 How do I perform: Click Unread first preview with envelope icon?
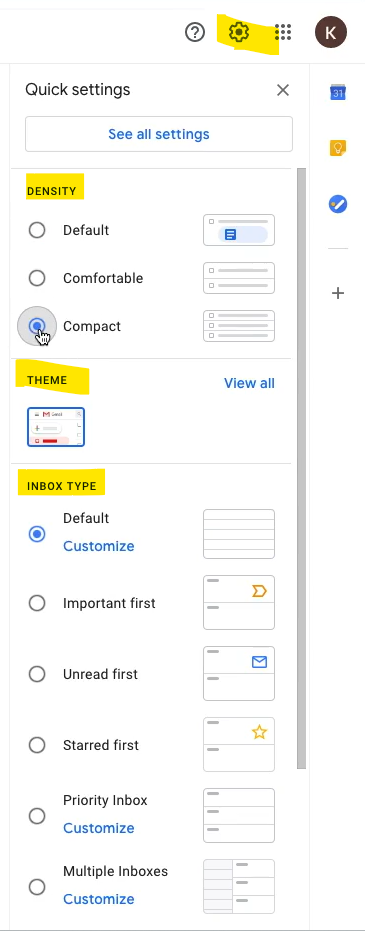pos(239,673)
